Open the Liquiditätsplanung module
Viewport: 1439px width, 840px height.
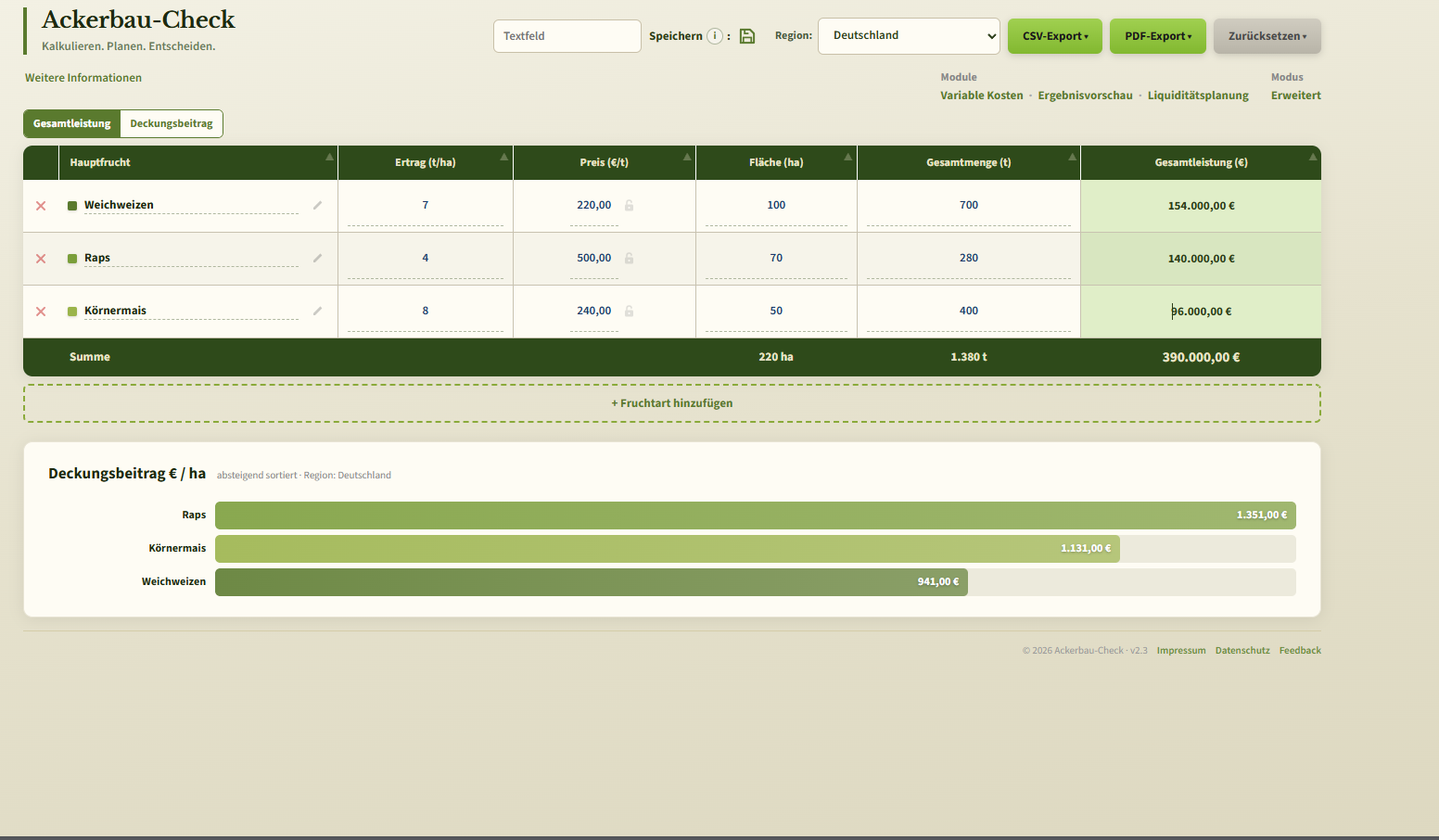1198,95
